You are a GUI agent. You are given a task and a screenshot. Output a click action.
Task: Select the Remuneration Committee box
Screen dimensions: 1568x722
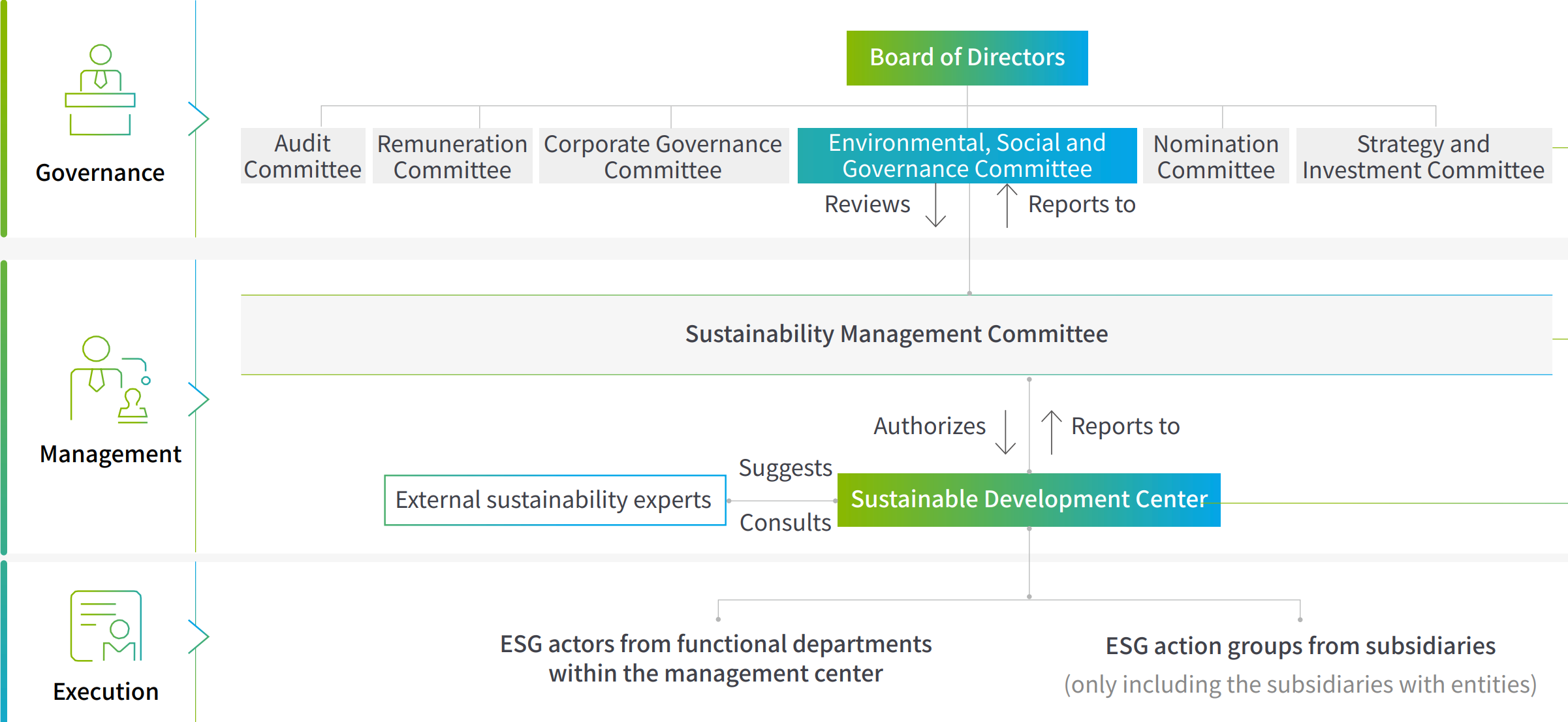point(452,156)
